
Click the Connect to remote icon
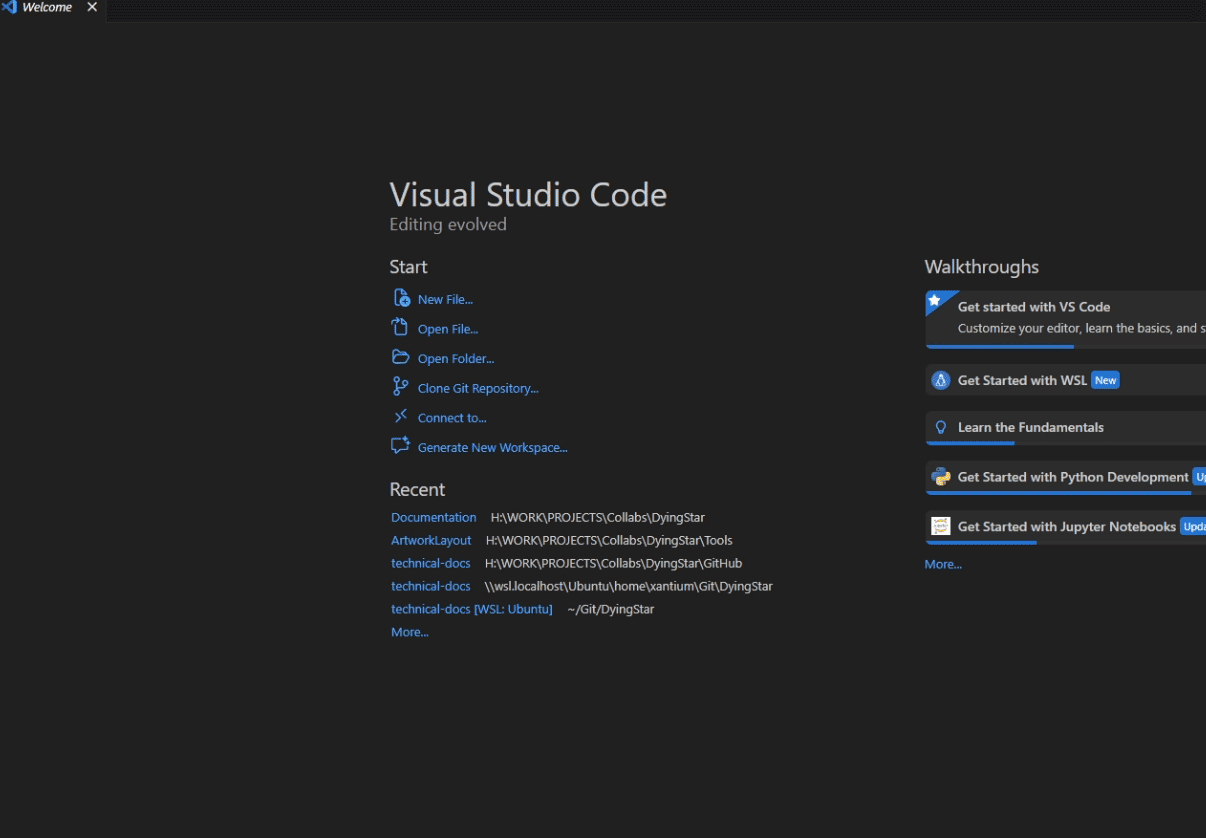point(400,417)
